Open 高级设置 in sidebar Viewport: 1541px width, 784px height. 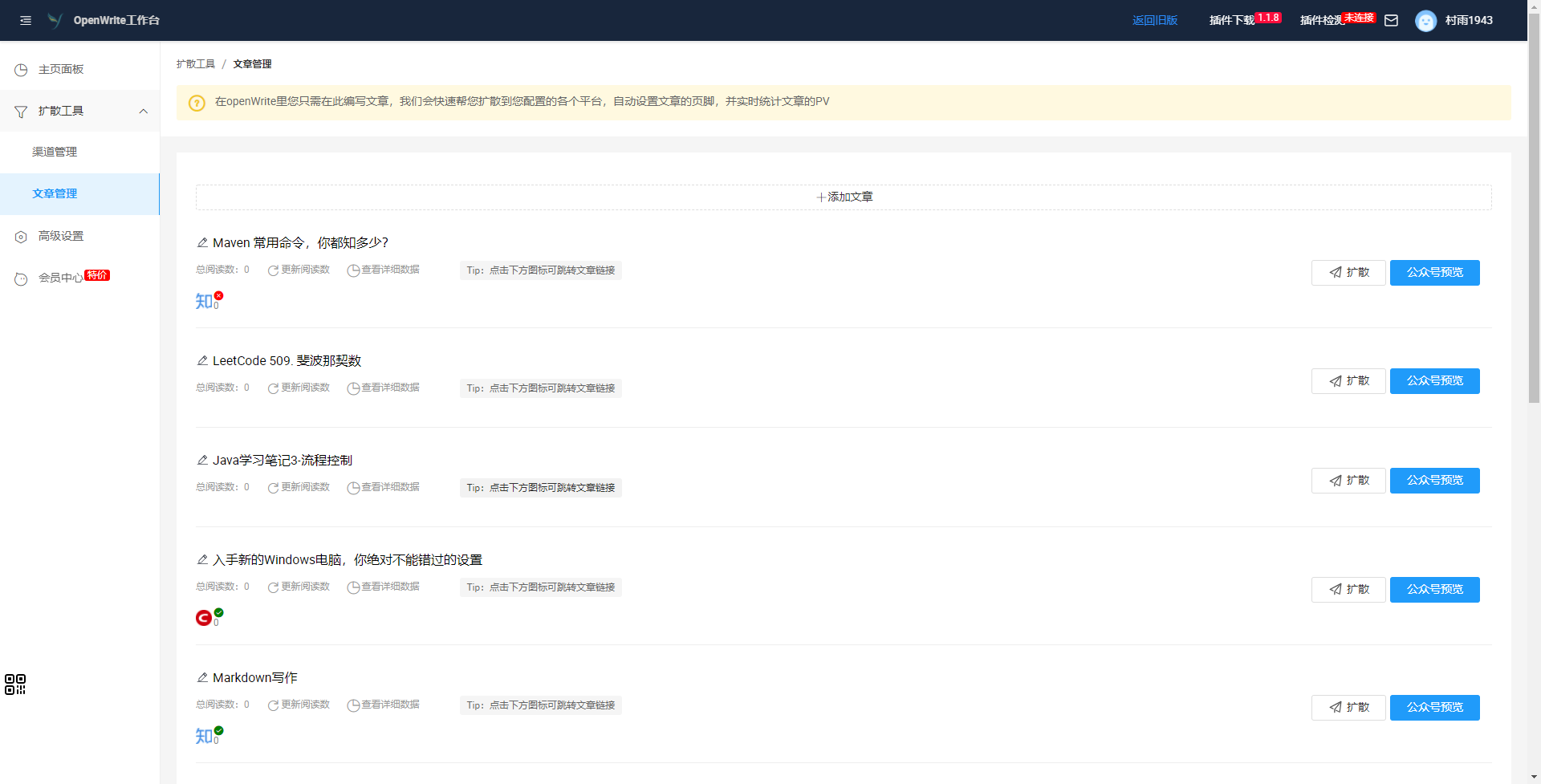pyautogui.click(x=61, y=236)
